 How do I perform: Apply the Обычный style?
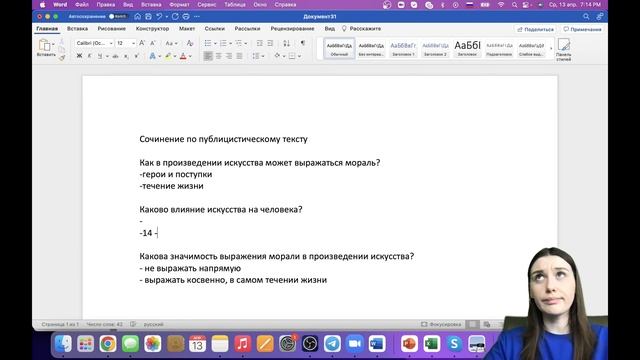(x=339, y=49)
